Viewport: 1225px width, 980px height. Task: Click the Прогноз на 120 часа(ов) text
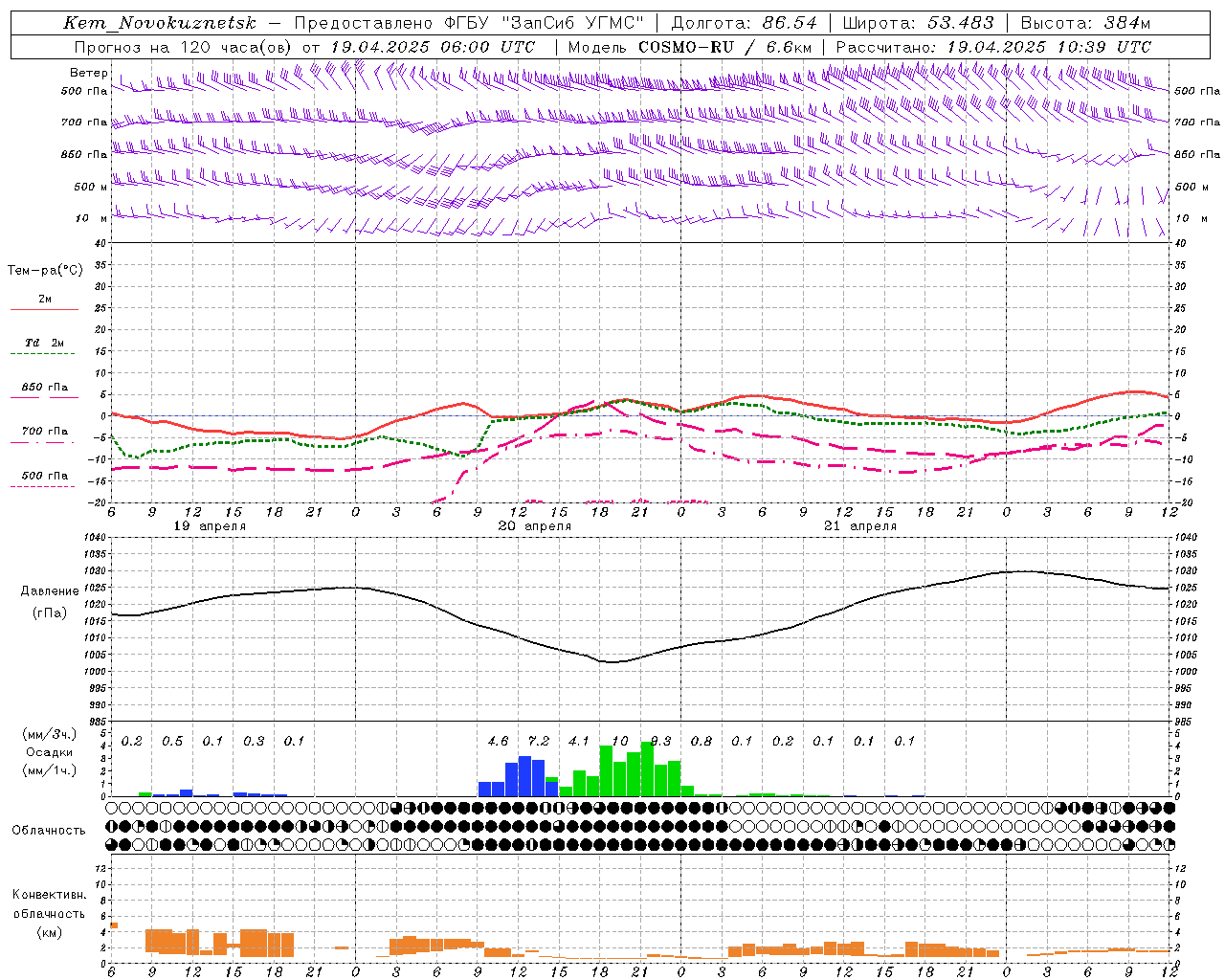[x=185, y=47]
